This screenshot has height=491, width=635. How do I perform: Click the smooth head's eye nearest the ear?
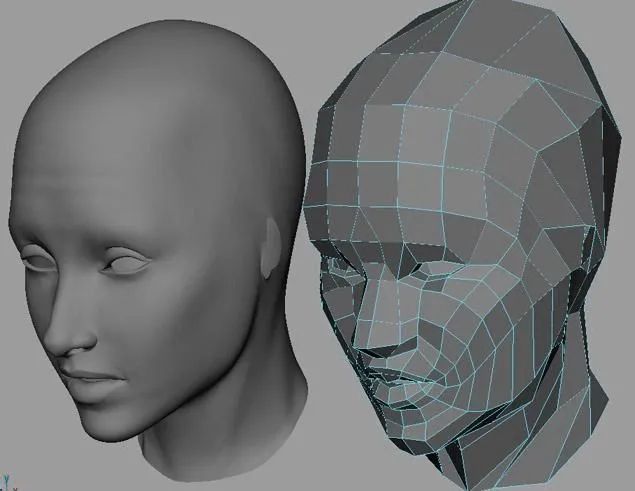click(125, 265)
